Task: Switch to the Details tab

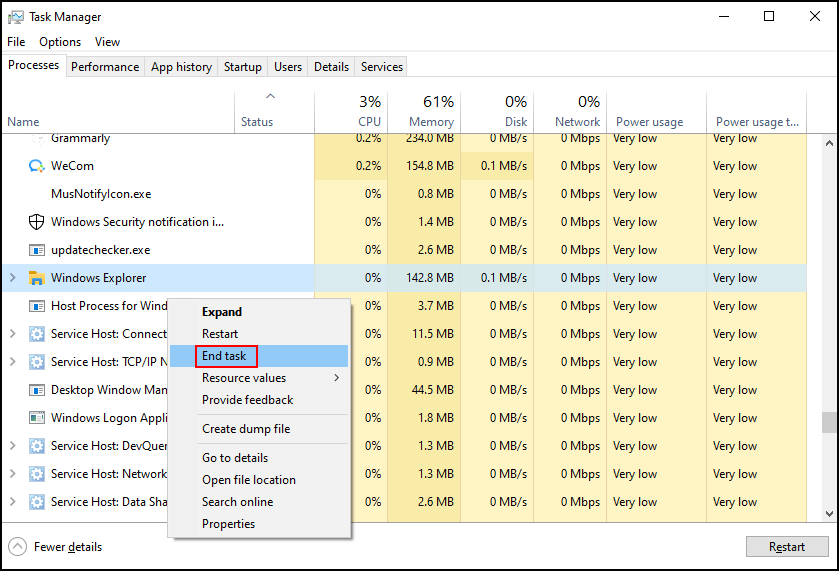Action: coord(331,67)
